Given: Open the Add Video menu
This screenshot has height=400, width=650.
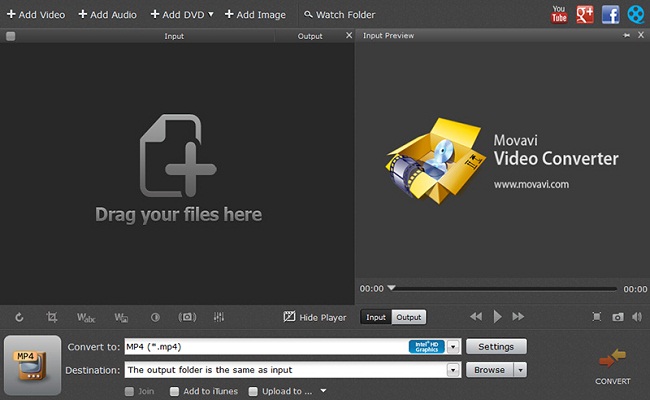Looking at the screenshot, I should click(x=36, y=15).
